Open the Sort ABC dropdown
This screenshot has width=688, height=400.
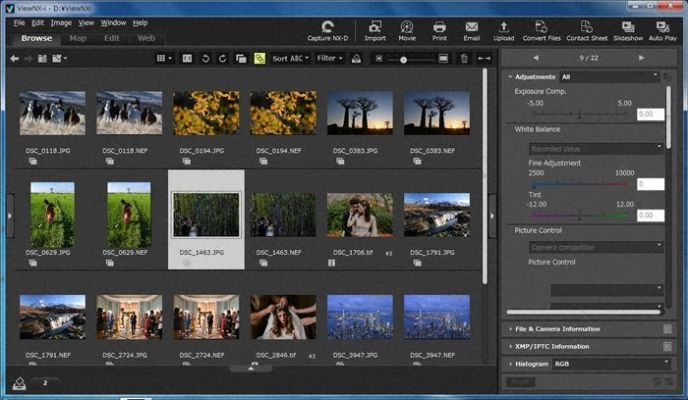point(290,59)
